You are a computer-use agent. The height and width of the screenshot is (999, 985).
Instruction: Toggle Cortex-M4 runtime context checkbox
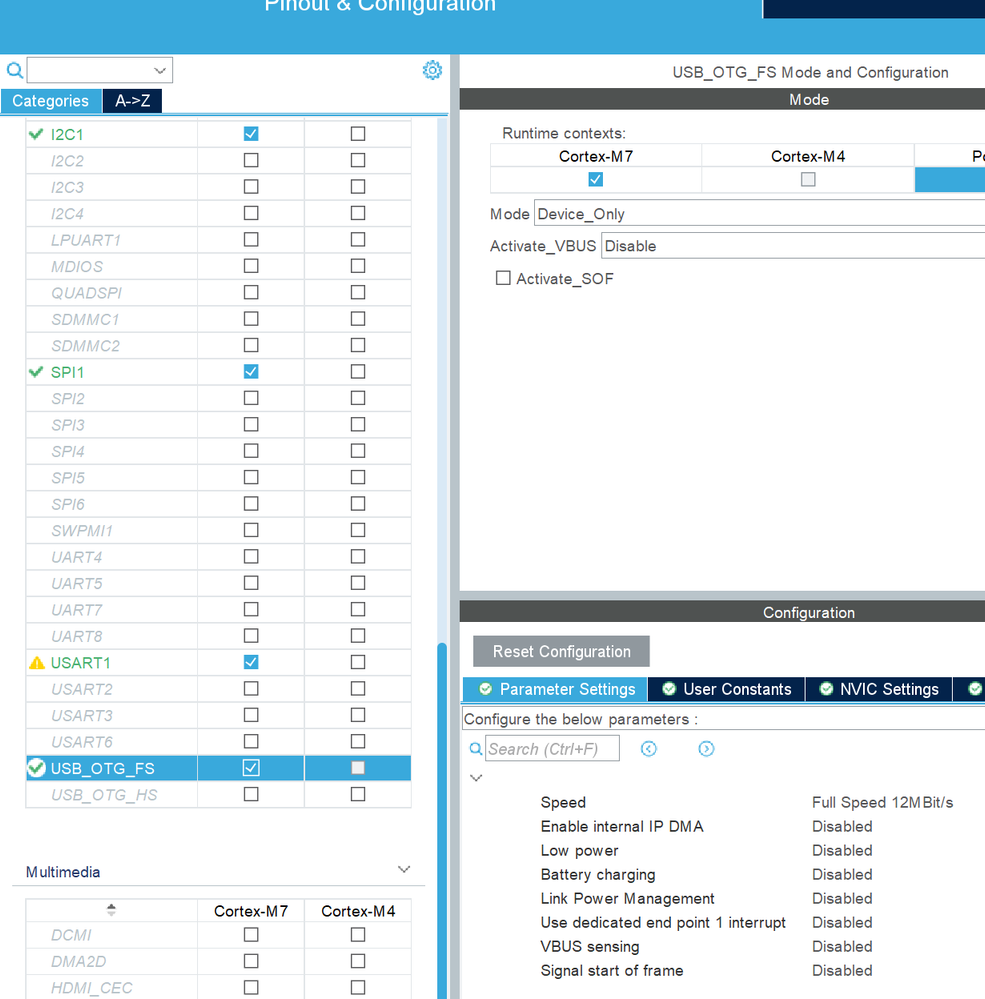coord(808,179)
